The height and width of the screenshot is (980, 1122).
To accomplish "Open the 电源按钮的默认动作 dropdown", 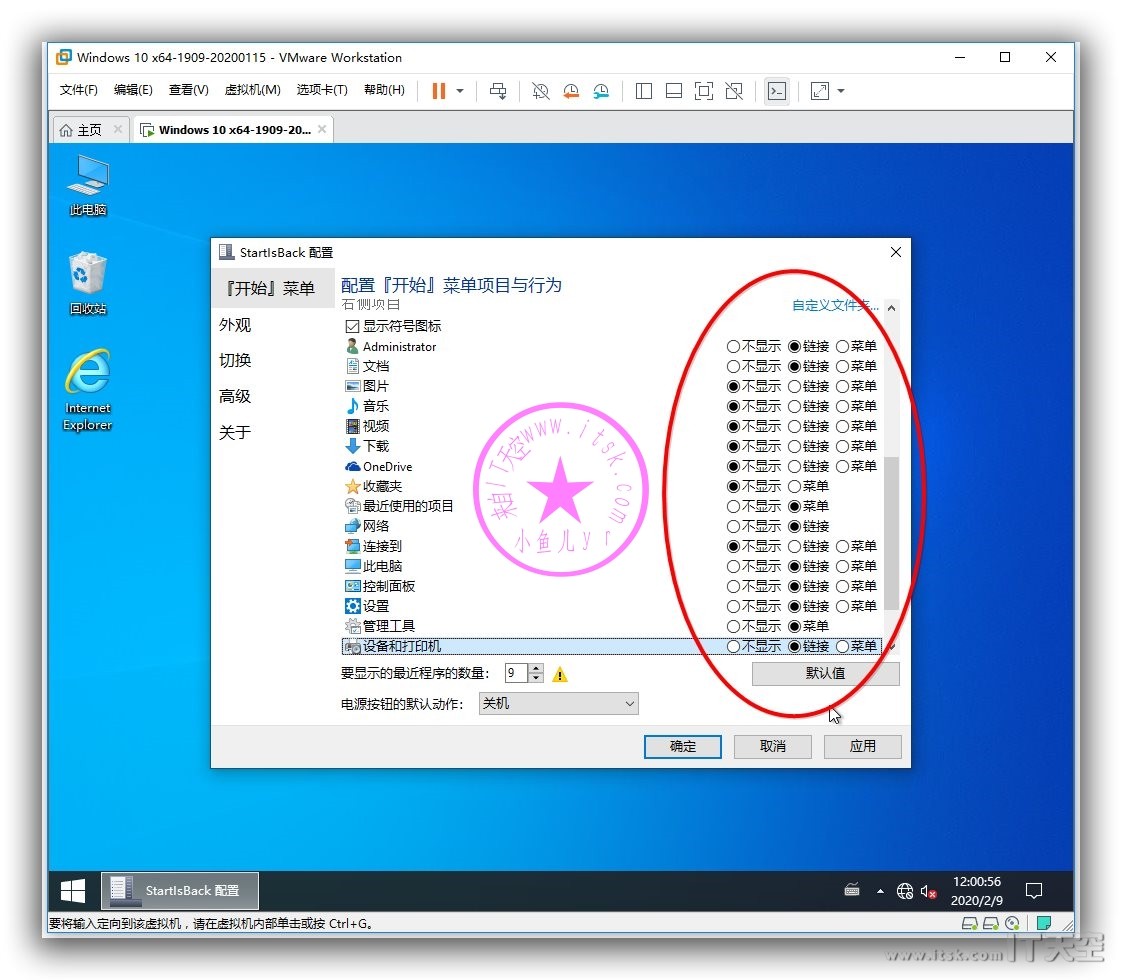I will coord(558,703).
